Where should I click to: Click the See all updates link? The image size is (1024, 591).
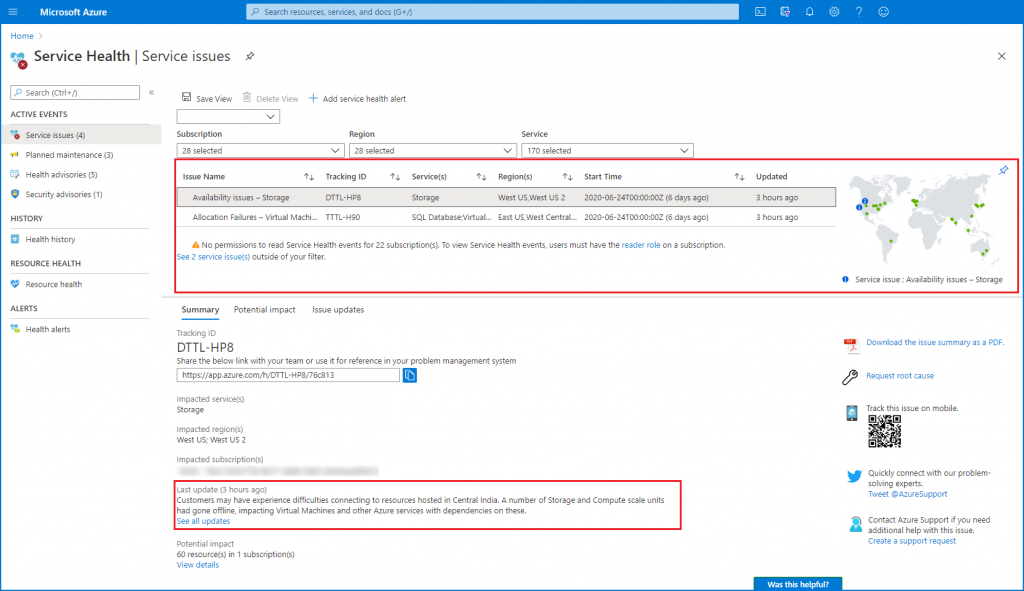click(203, 521)
